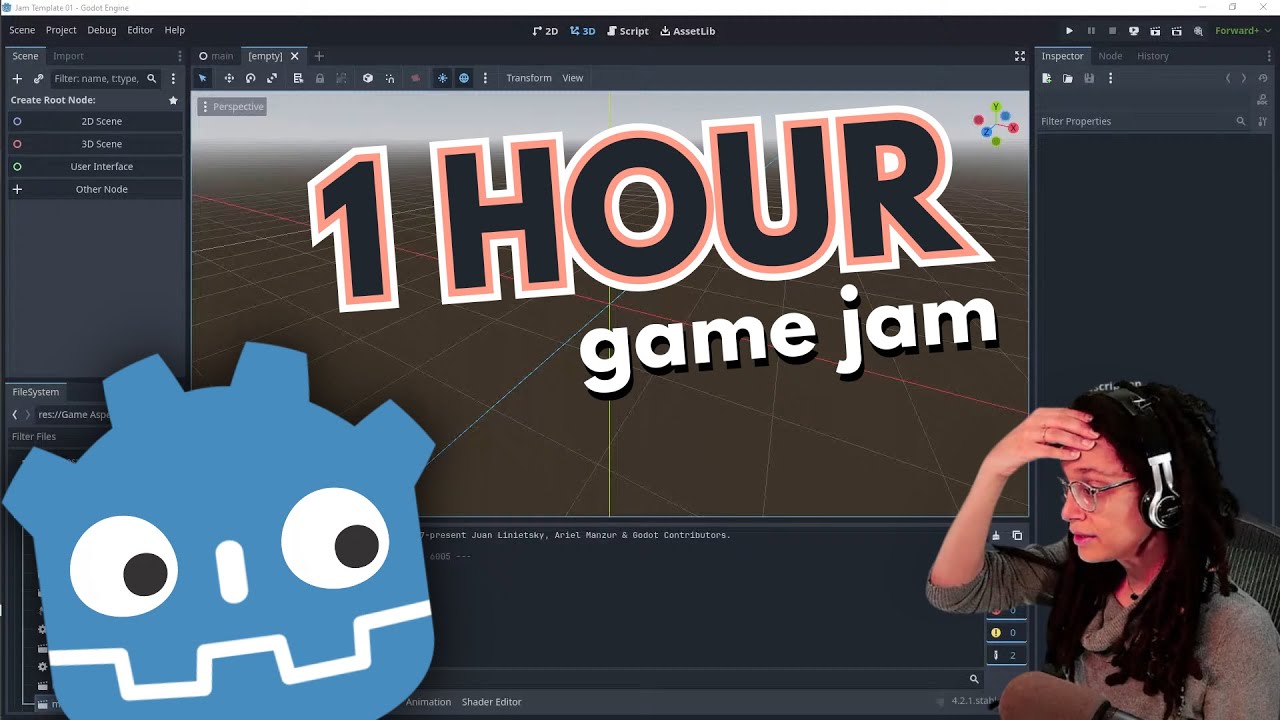Activate the Move Mode tool
This screenshot has height=720, width=1280.
[229, 78]
